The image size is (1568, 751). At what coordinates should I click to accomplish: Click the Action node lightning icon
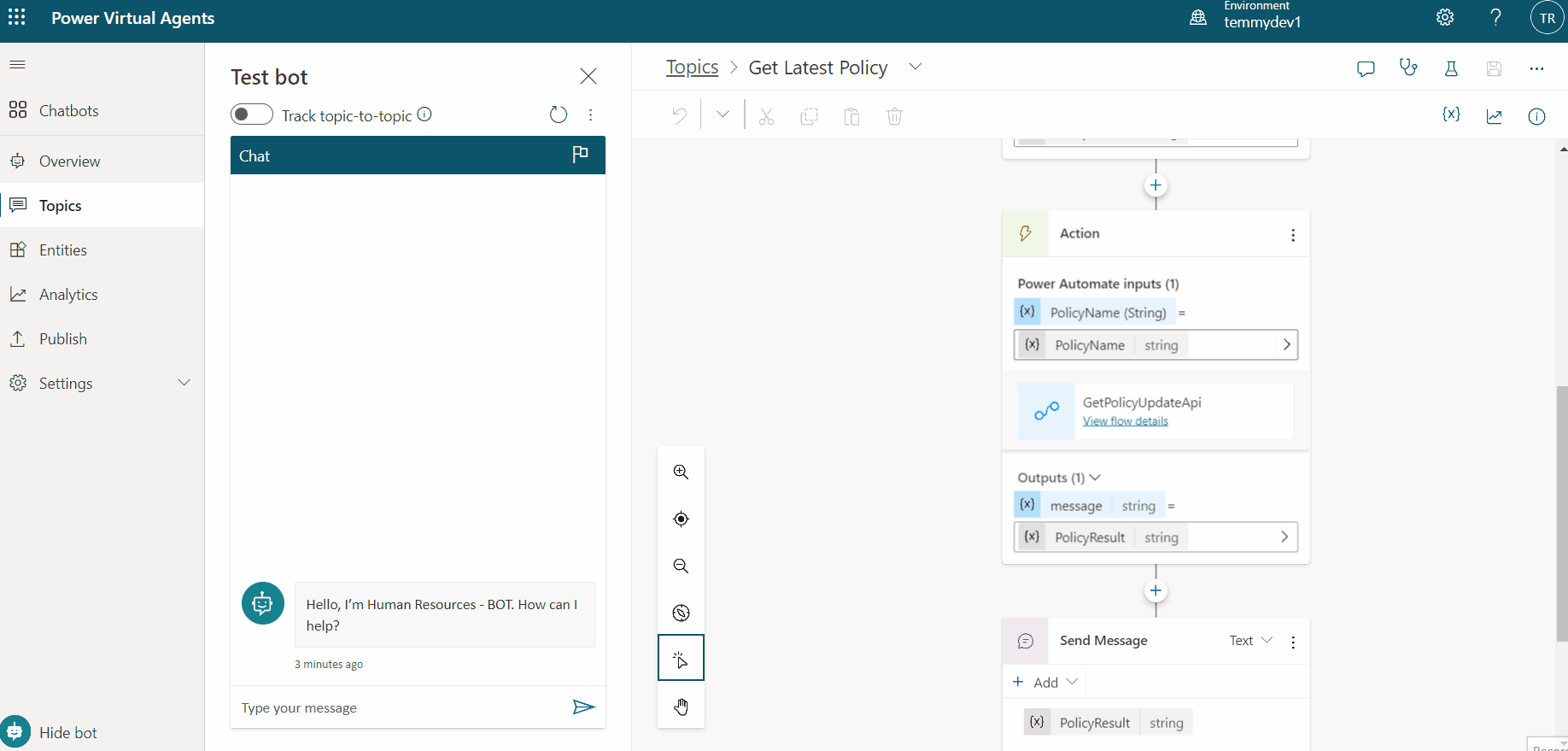pyautogui.click(x=1025, y=234)
